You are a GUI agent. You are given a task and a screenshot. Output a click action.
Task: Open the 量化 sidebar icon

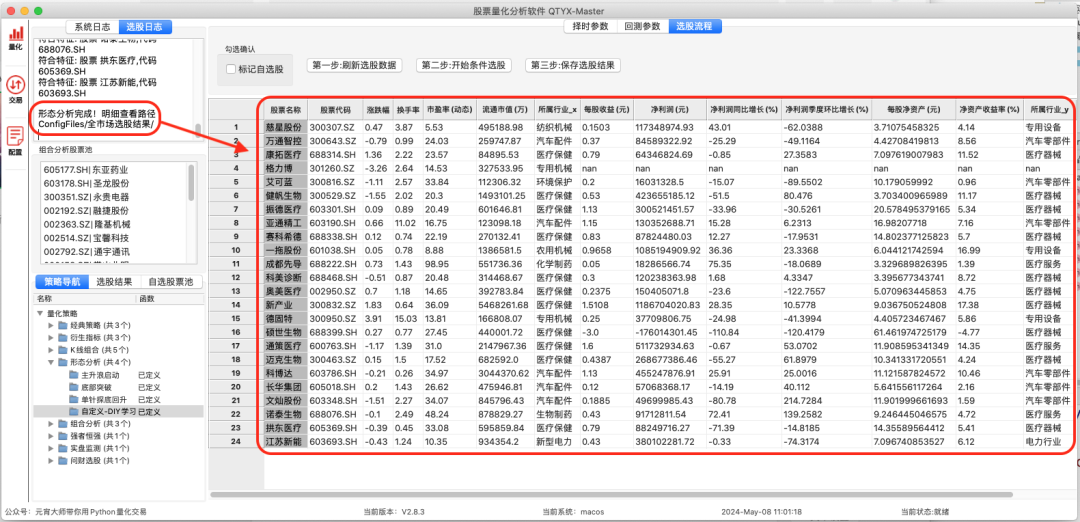tap(15, 39)
